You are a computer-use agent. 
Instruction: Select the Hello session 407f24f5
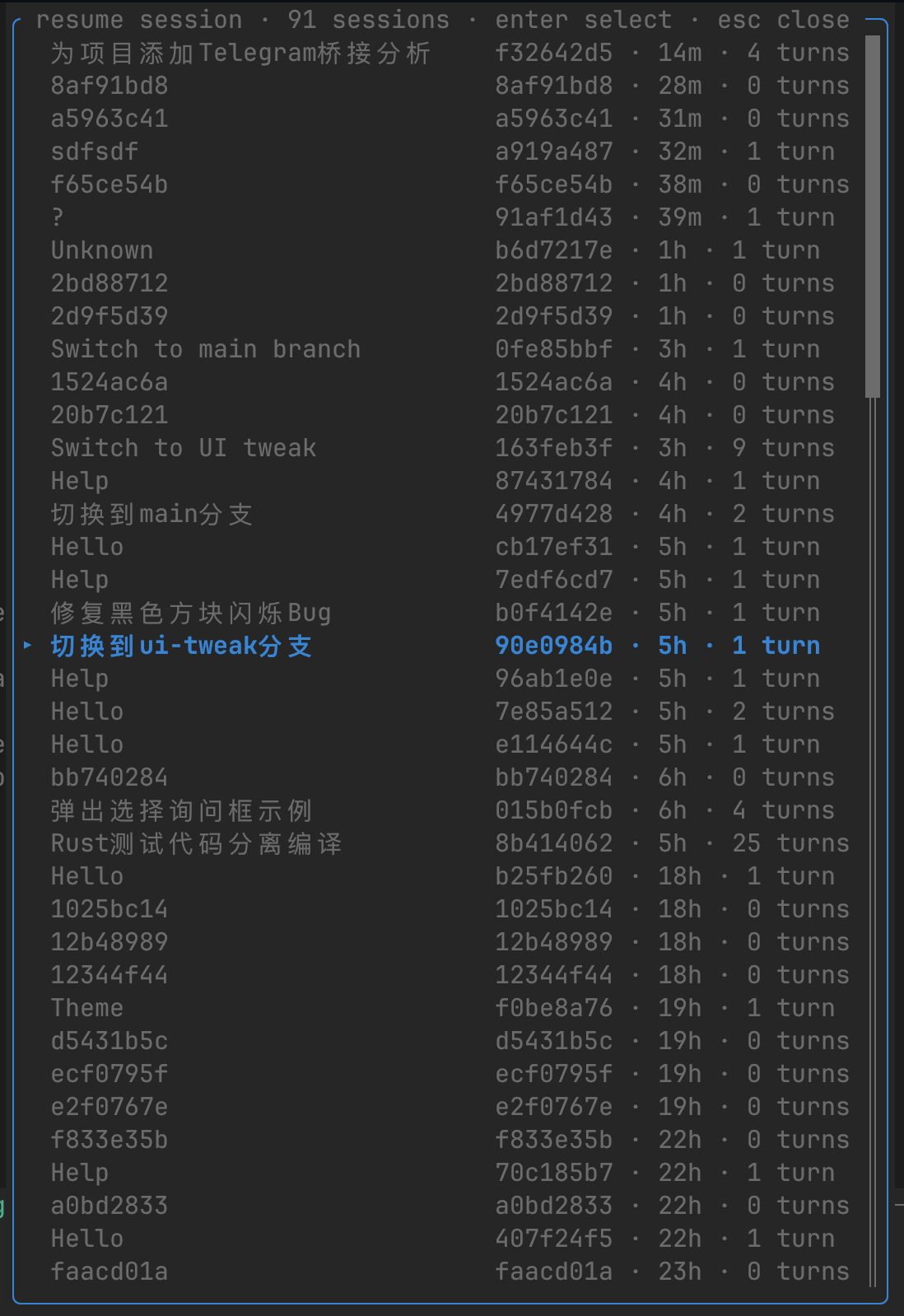click(x=450, y=1239)
